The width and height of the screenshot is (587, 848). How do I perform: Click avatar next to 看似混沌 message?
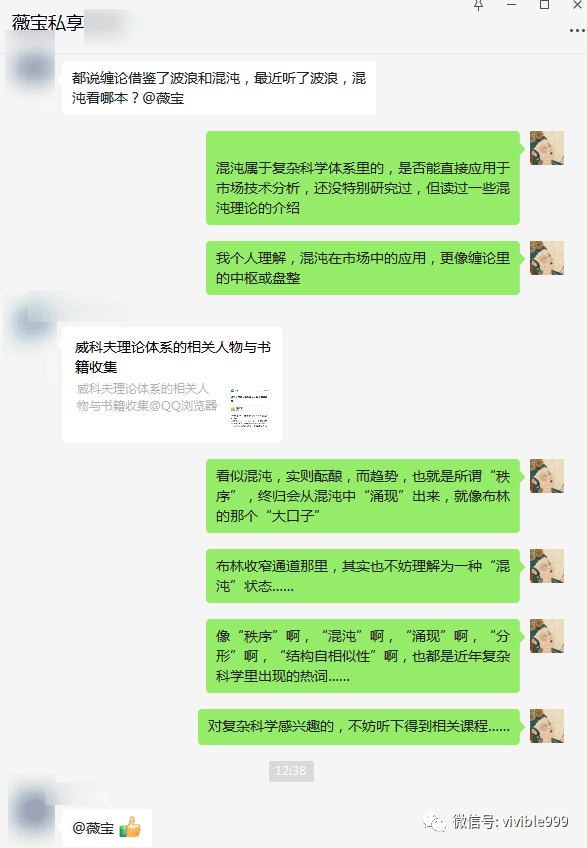(x=546, y=476)
